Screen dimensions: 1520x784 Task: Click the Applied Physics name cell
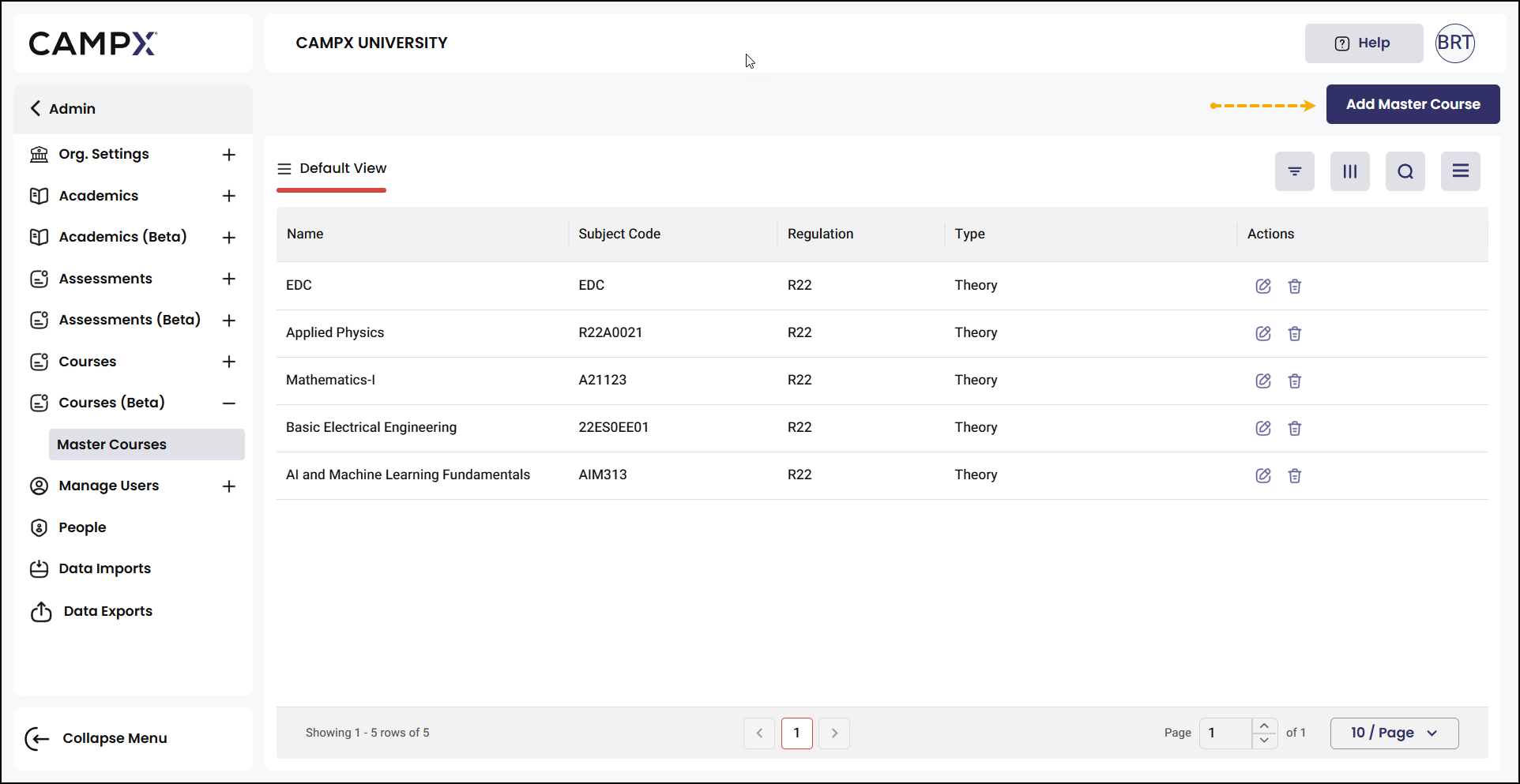click(335, 332)
